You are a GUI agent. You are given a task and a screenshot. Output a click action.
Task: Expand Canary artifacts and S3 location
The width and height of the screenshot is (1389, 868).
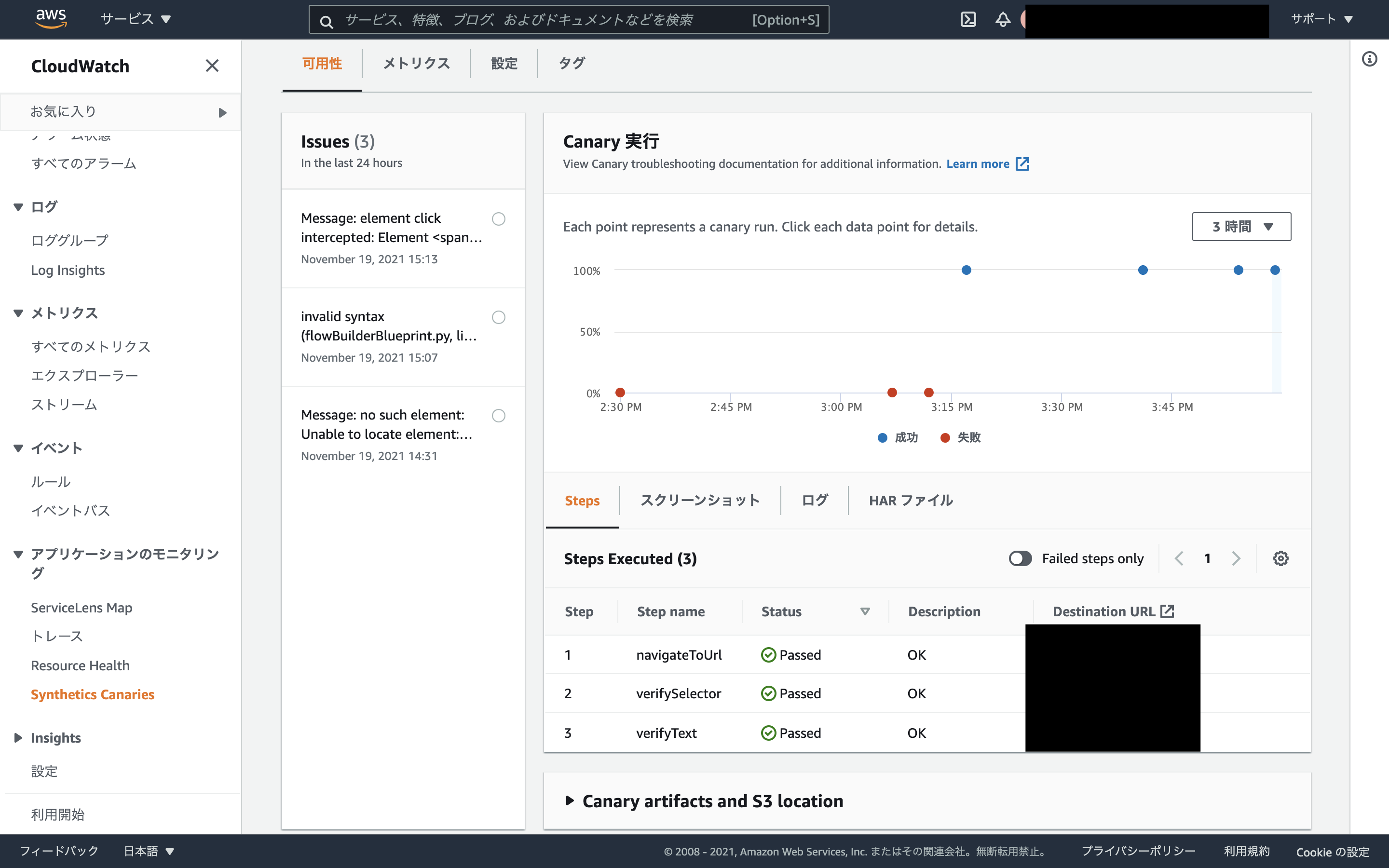(712, 801)
